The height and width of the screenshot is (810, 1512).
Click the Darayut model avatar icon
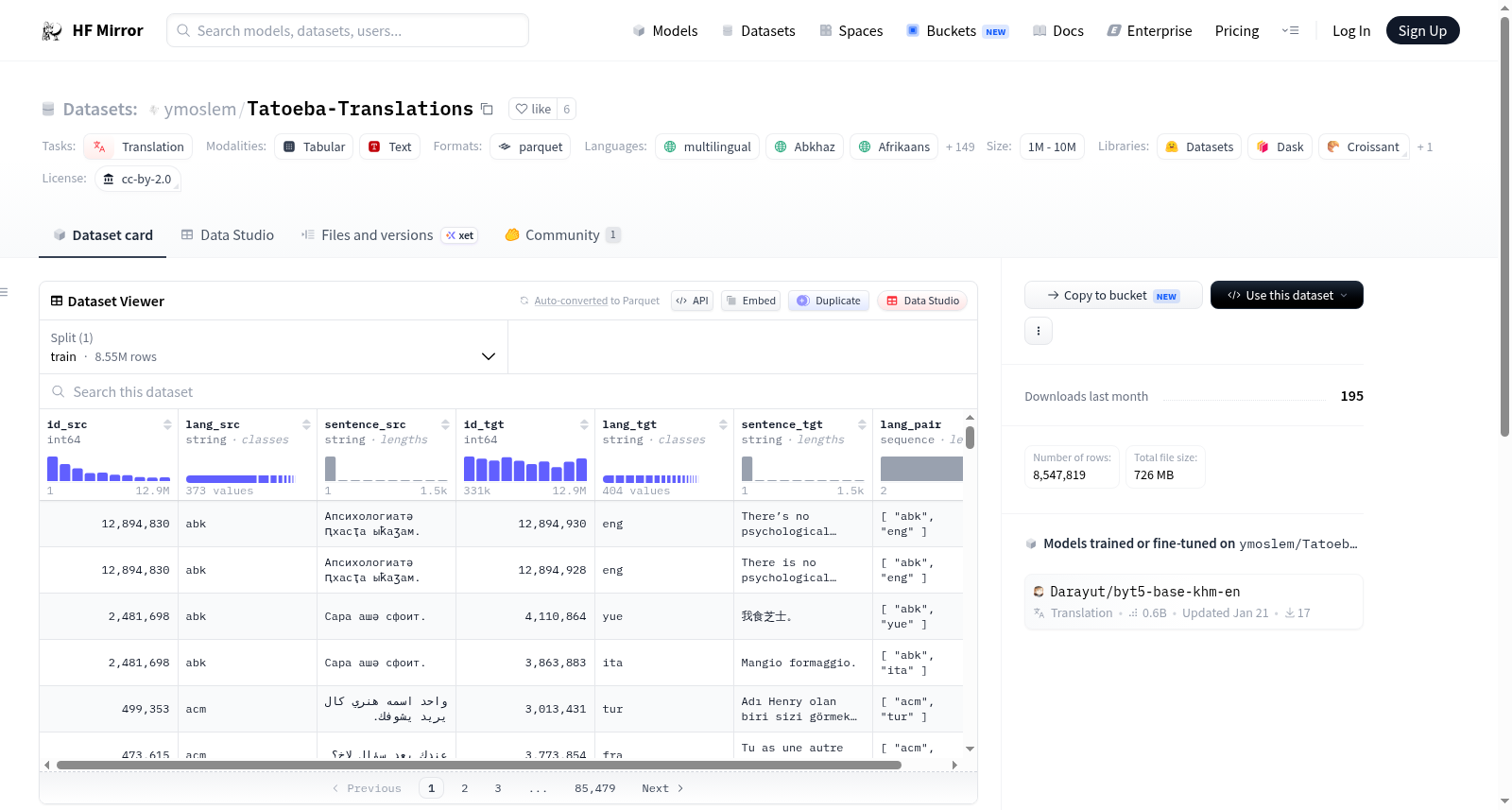click(x=1039, y=592)
